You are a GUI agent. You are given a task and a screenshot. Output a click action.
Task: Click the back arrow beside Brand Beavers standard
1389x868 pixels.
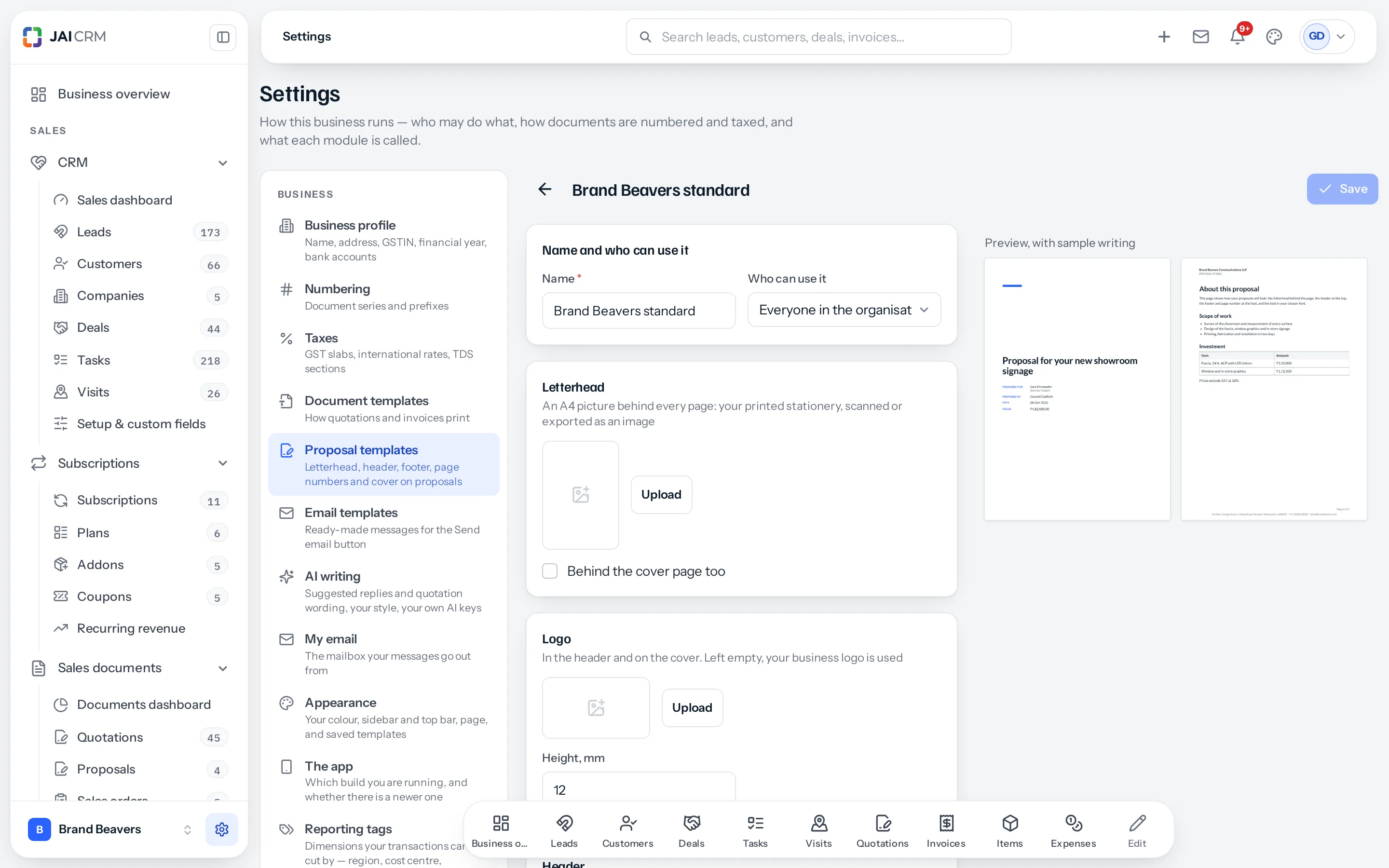coord(545,189)
